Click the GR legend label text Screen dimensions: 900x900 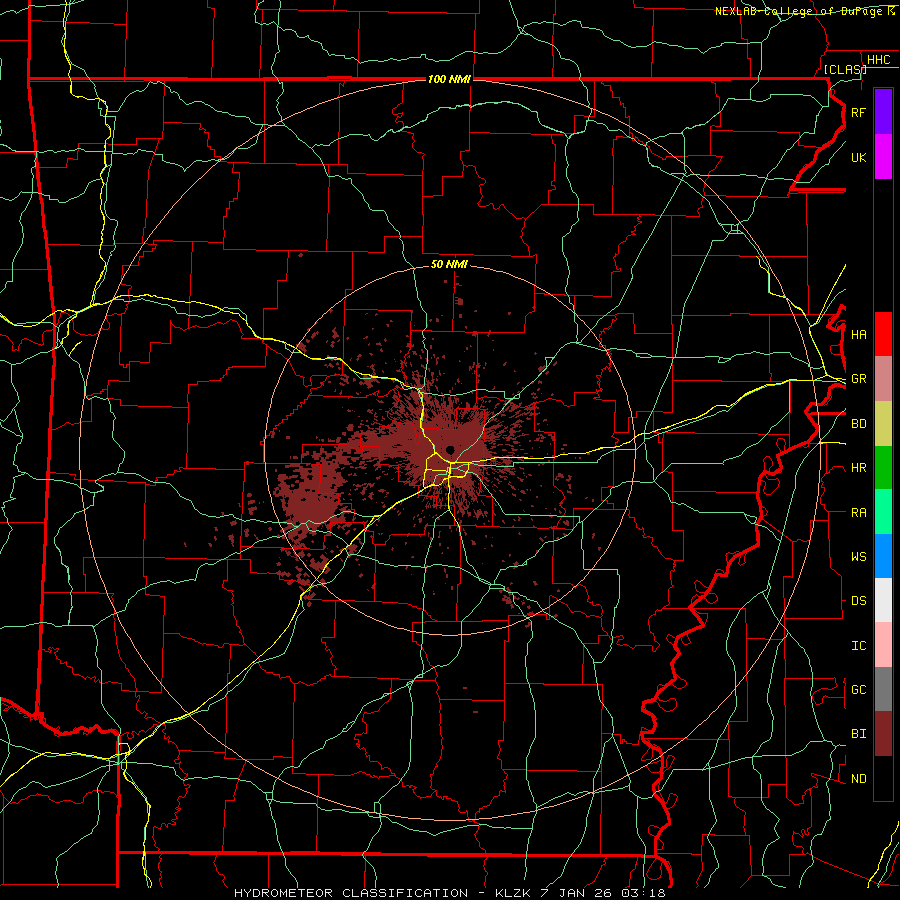(859, 379)
